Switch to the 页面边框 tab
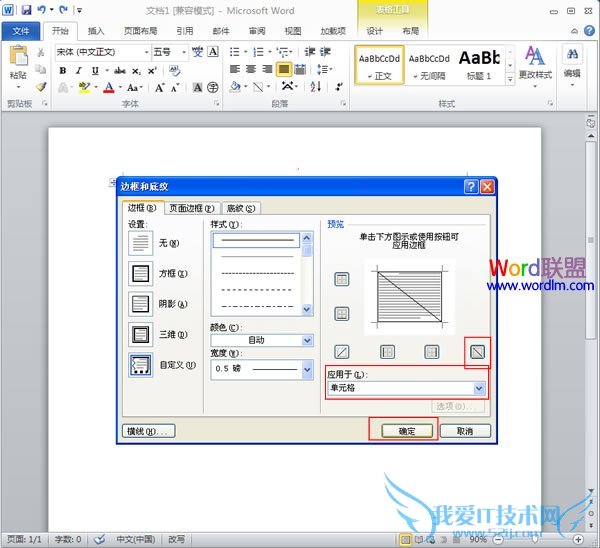The image size is (600, 548). point(192,208)
